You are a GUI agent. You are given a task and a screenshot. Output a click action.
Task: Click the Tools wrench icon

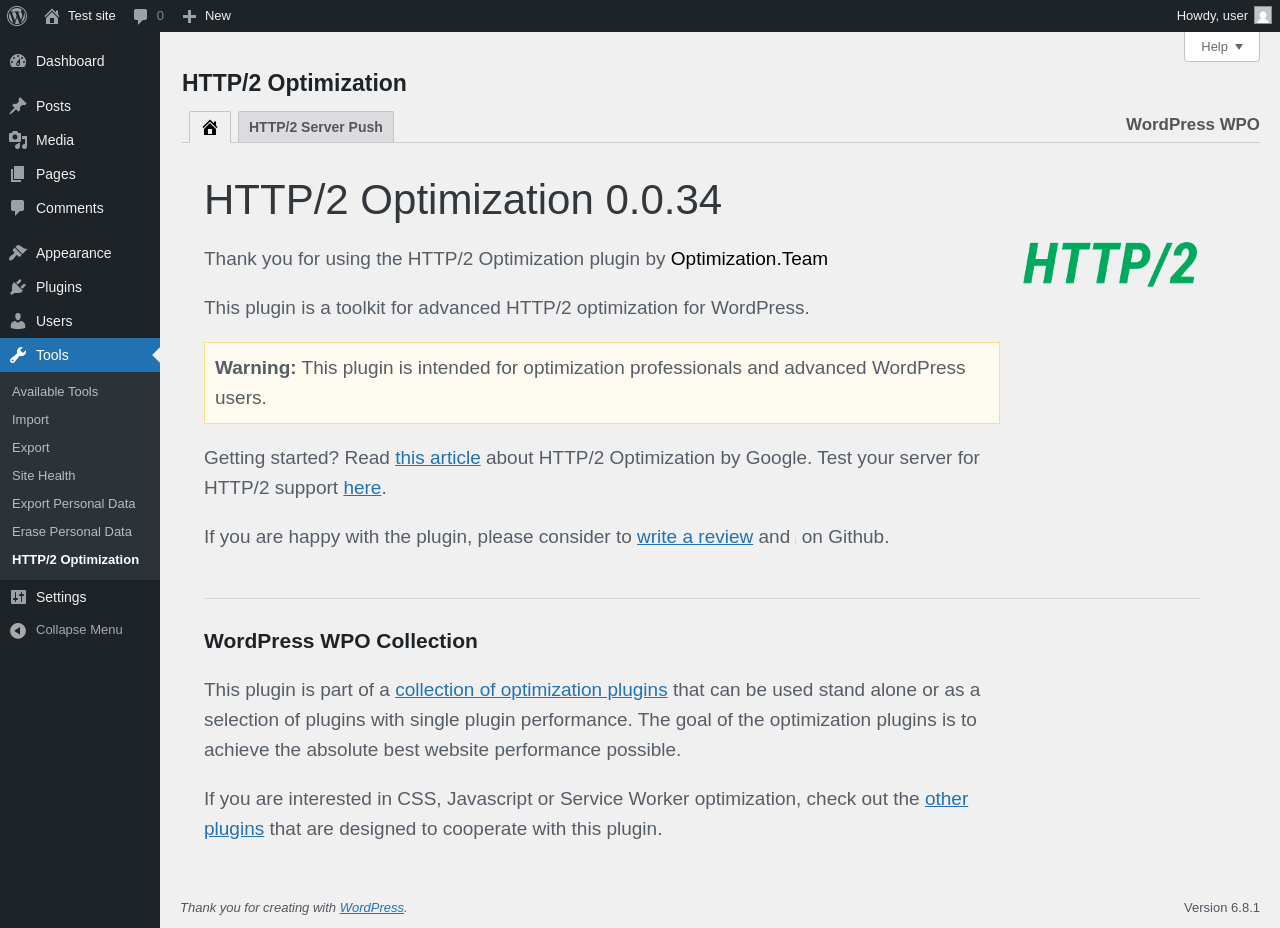click(x=18, y=355)
